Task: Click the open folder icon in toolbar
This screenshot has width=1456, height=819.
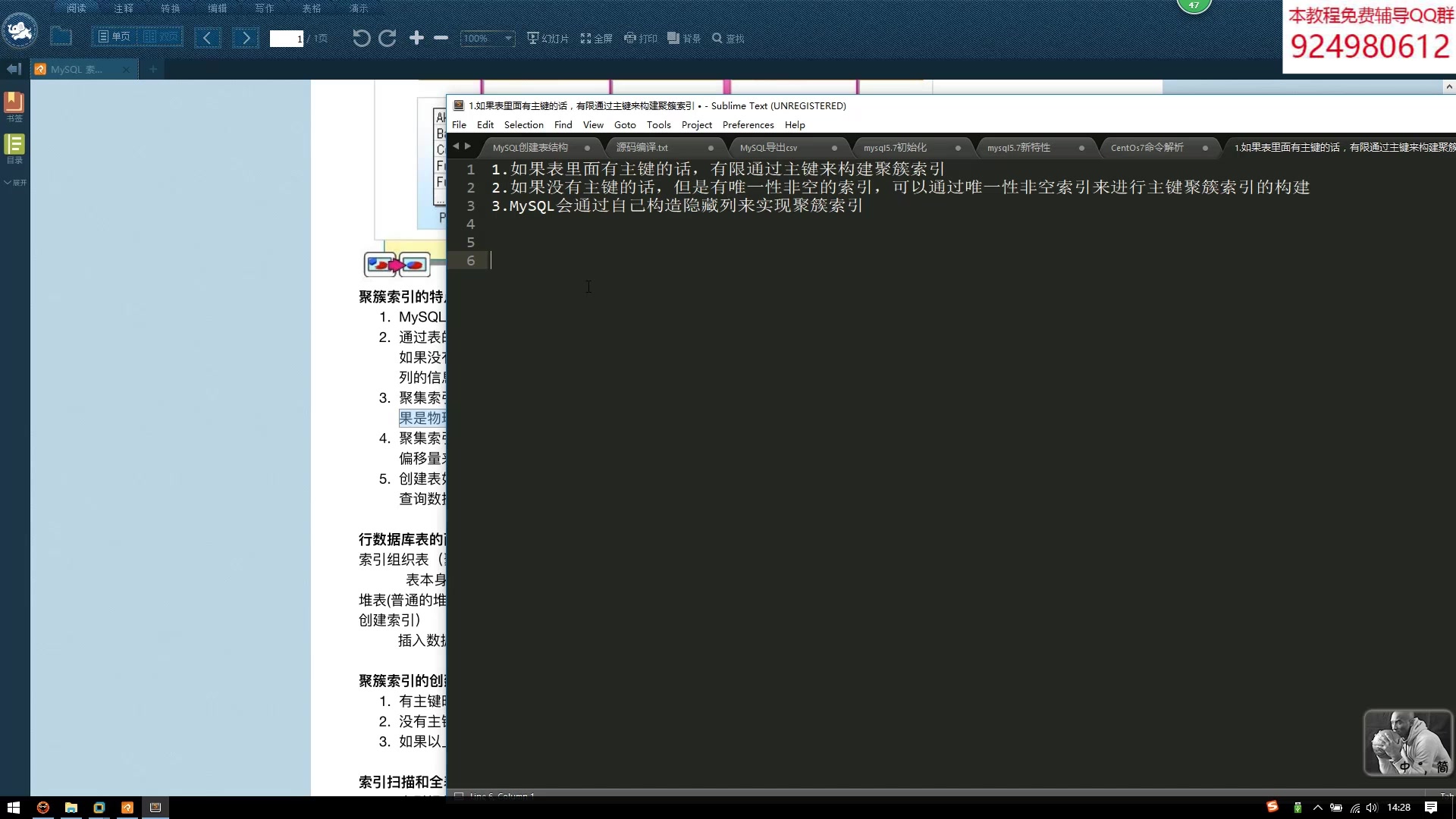Action: point(61,36)
